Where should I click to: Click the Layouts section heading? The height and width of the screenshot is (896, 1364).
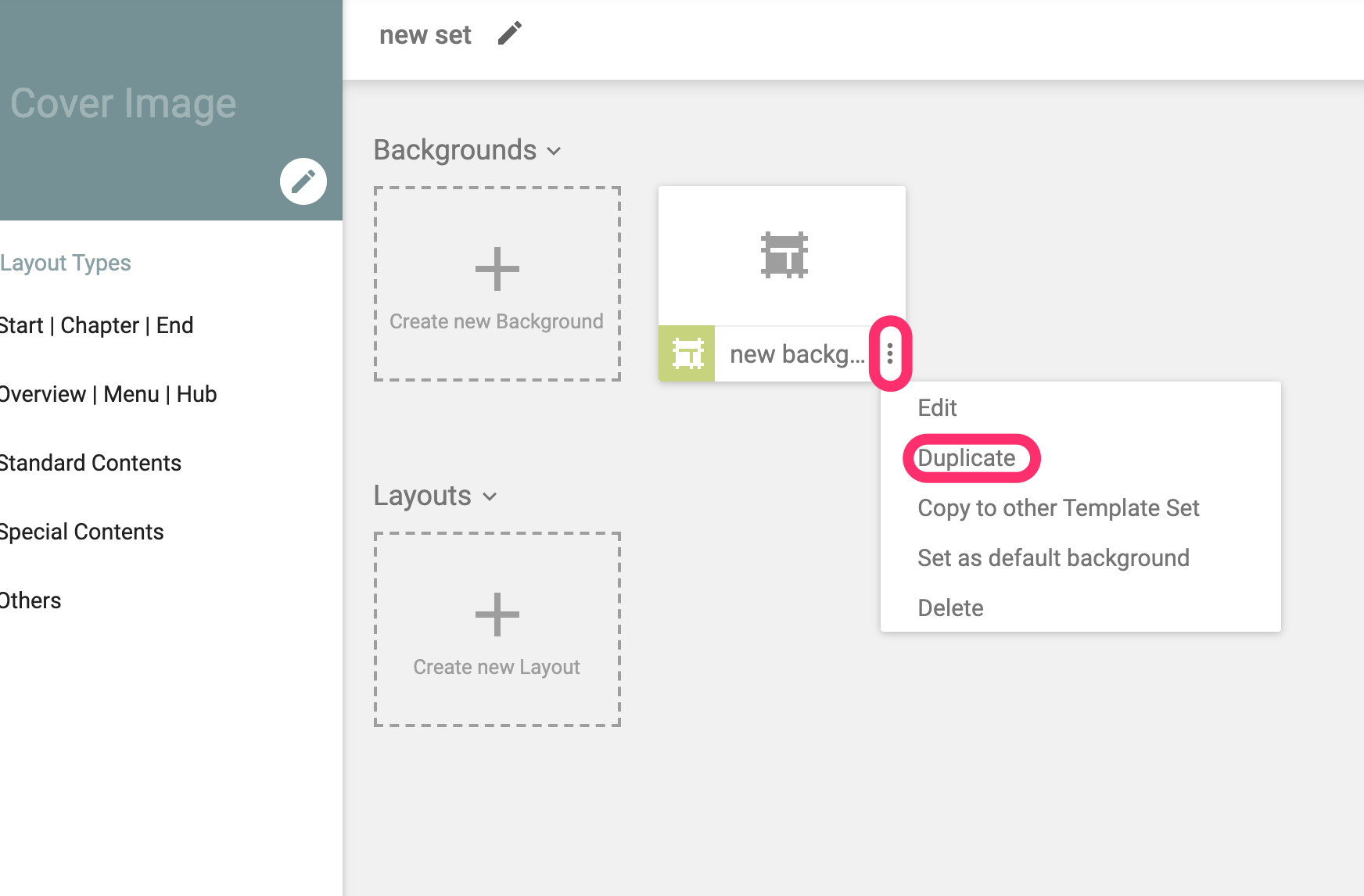point(422,496)
